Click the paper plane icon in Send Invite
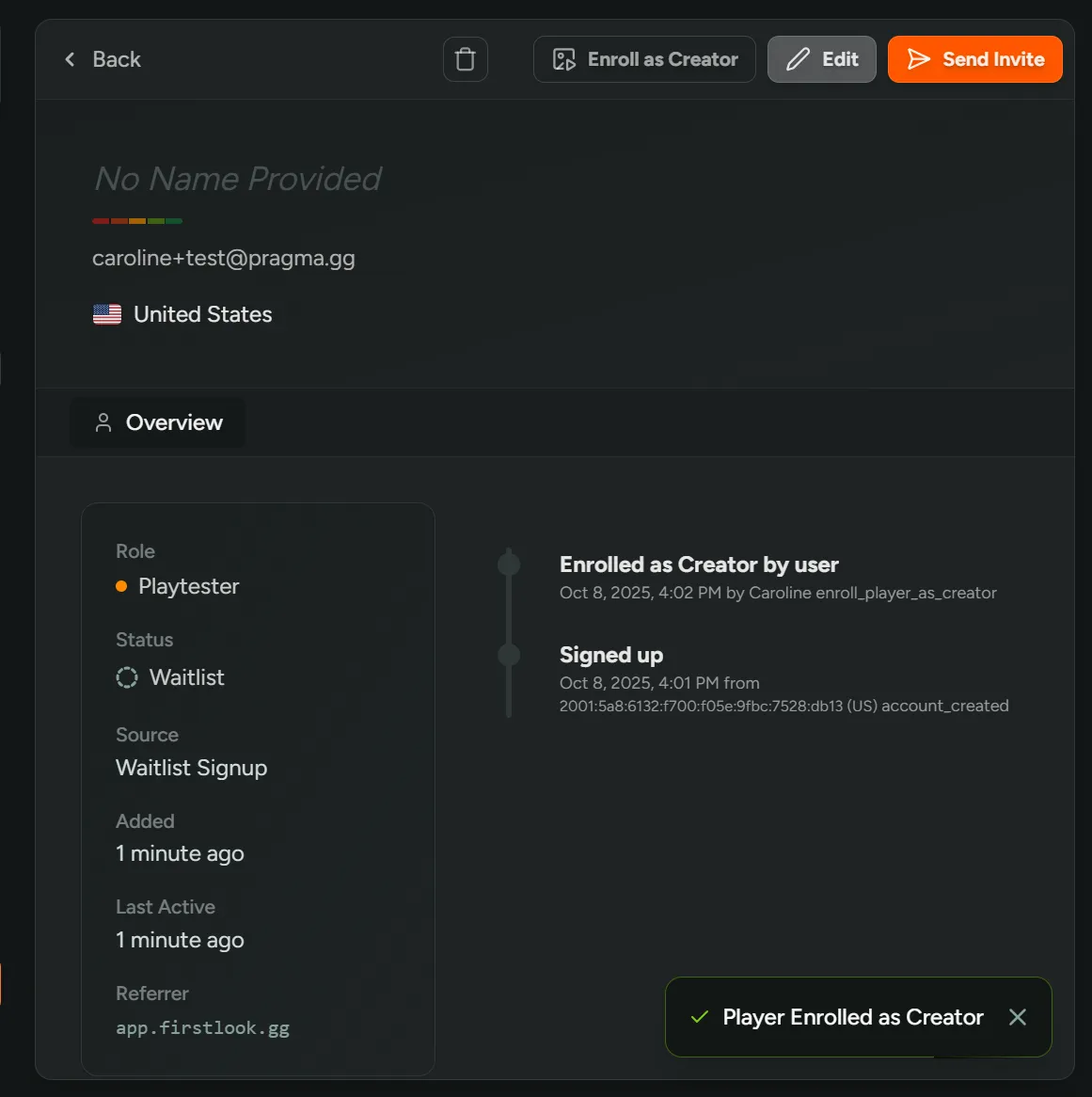This screenshot has width=1092, height=1097. point(918,58)
